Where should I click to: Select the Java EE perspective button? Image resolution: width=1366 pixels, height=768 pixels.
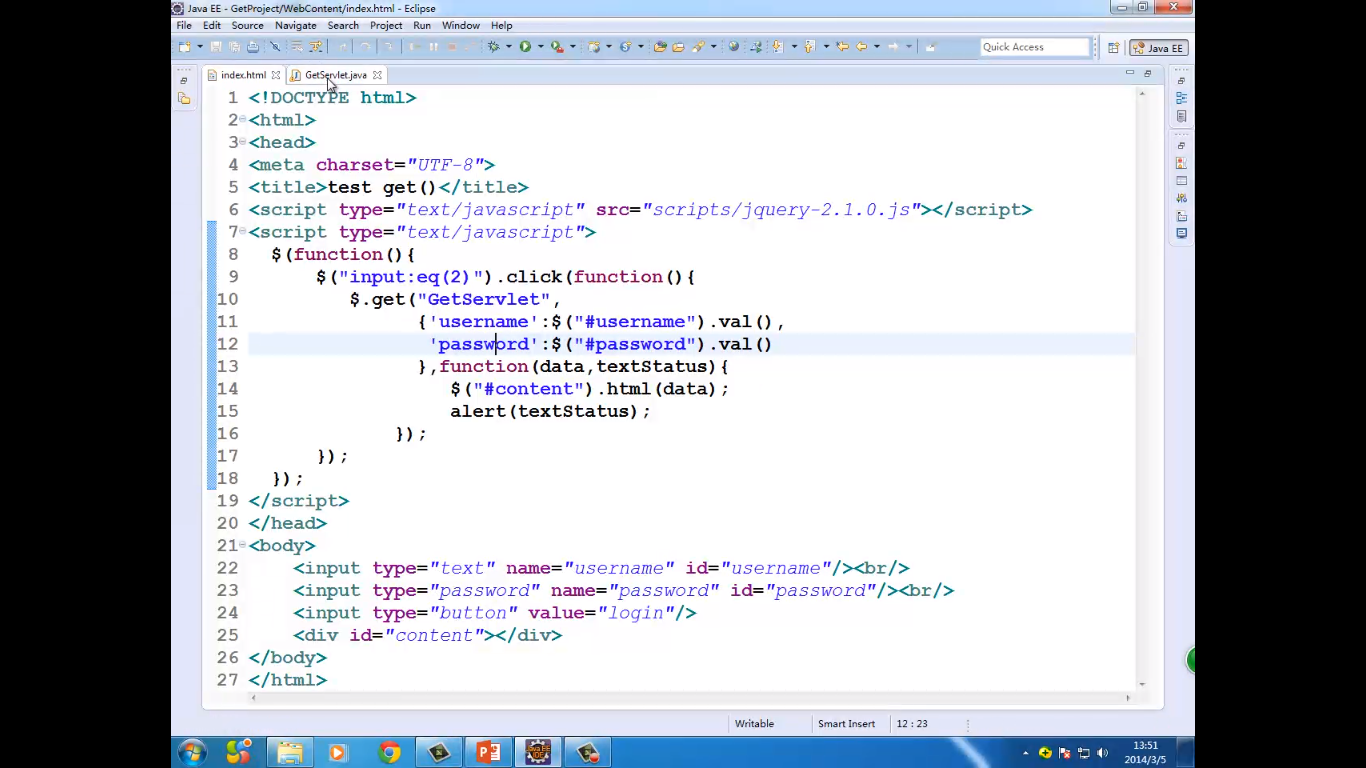(1158, 47)
